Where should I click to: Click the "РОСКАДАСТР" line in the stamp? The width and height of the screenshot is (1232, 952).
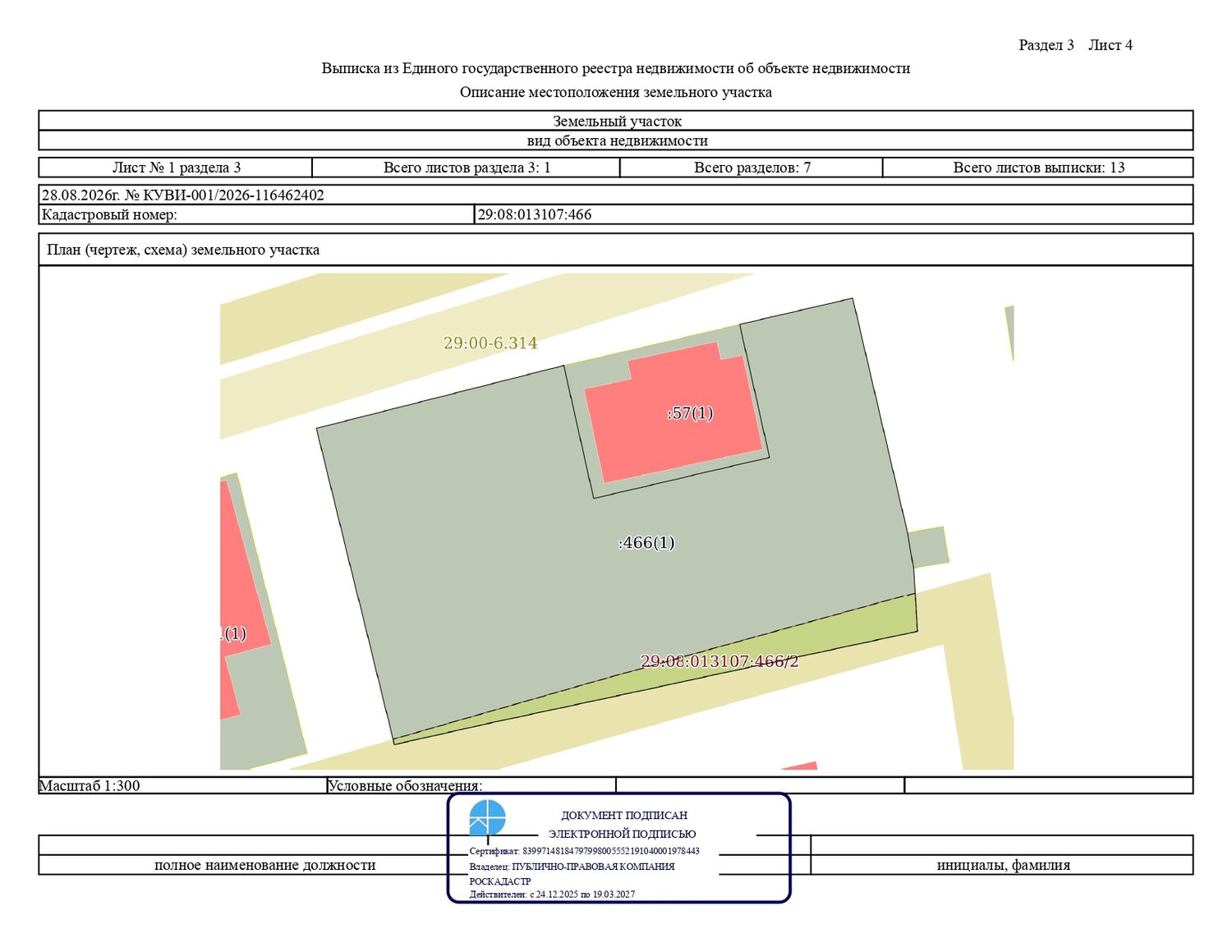pyautogui.click(x=500, y=881)
